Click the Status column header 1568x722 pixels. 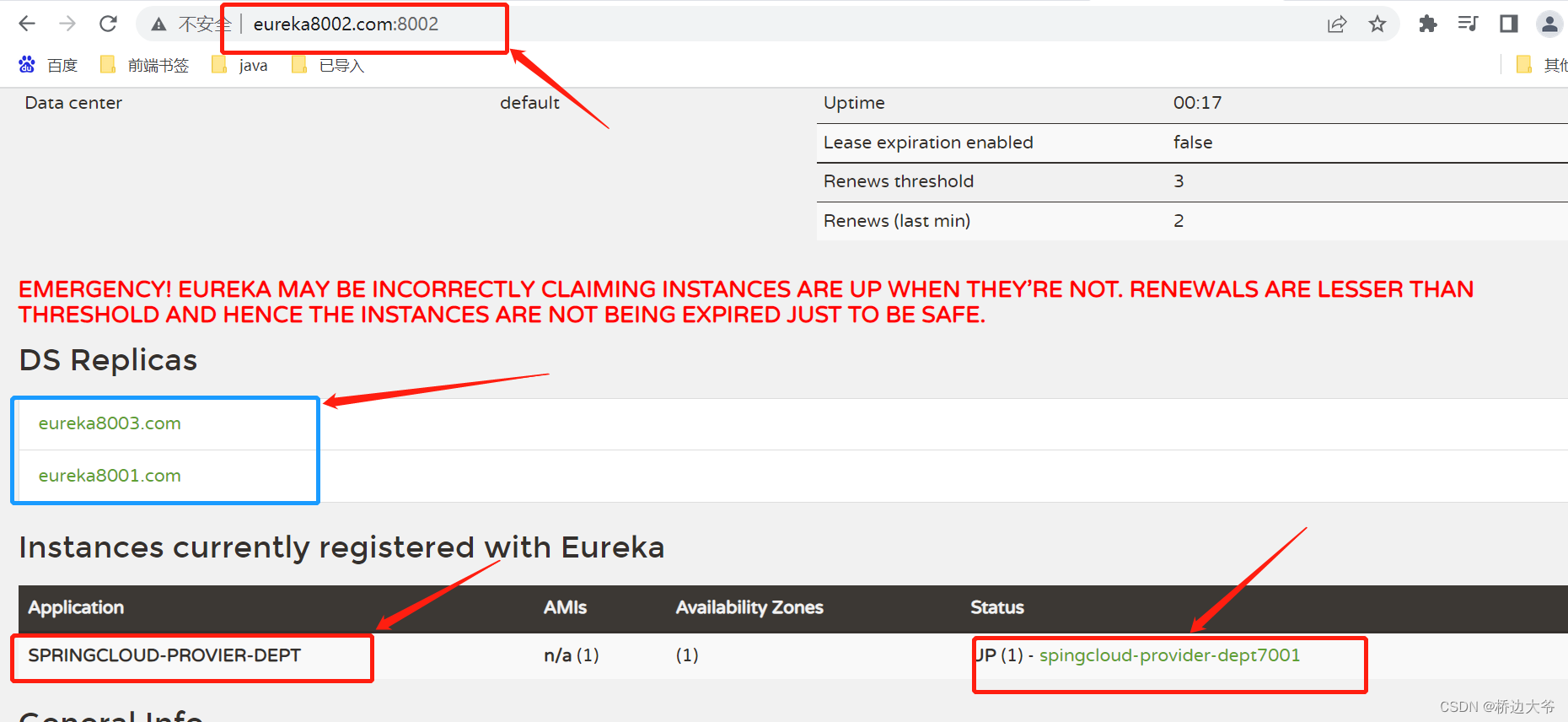click(997, 607)
